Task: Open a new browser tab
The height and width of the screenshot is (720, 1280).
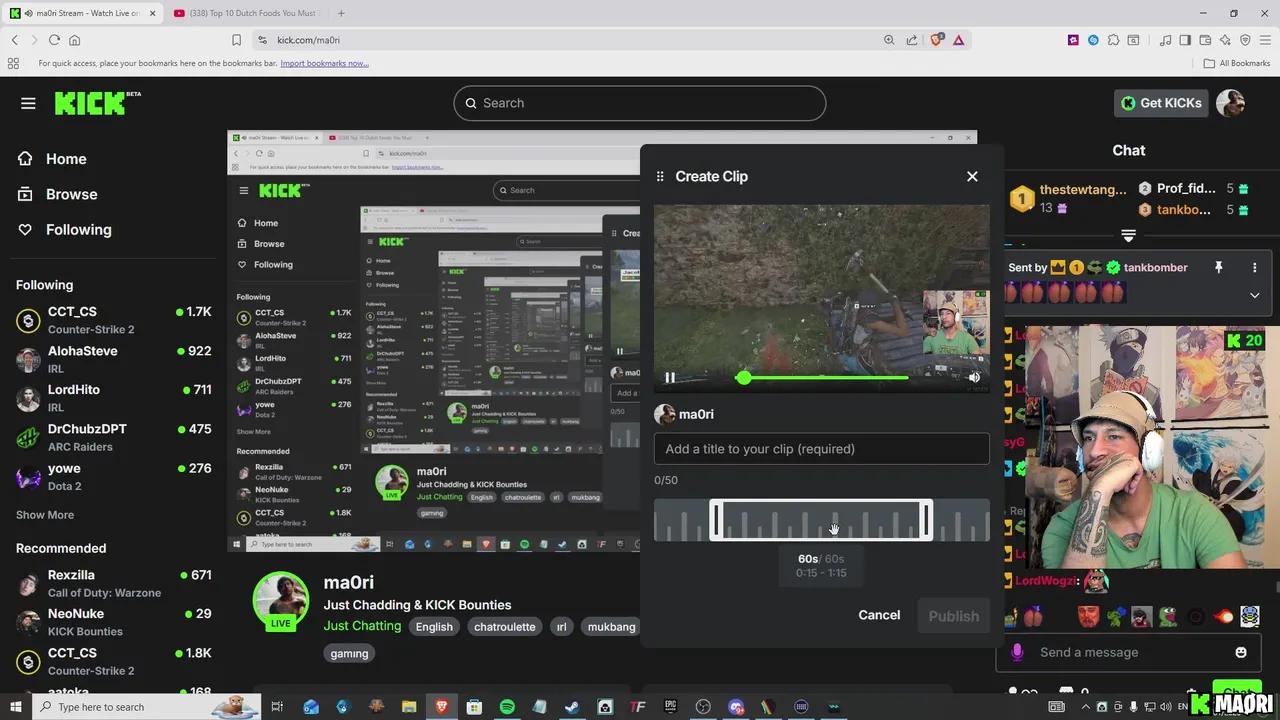Action: pos(341,13)
